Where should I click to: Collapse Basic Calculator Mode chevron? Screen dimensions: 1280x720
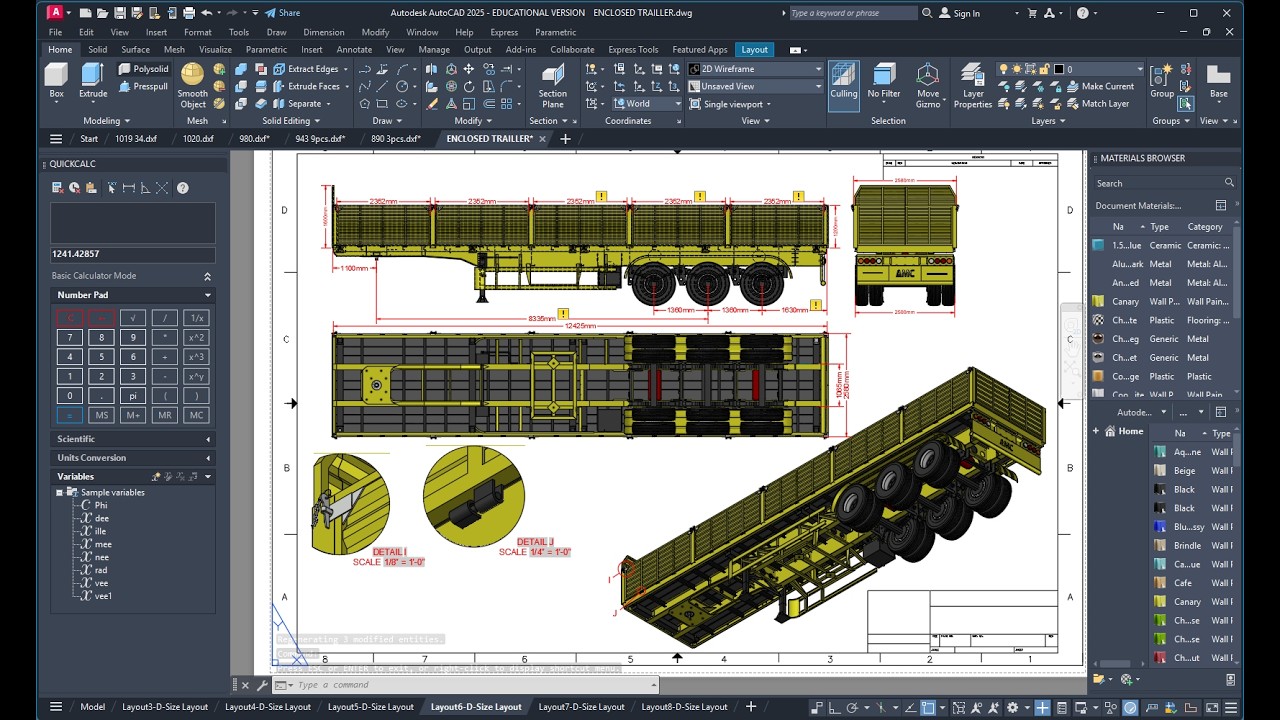(207, 276)
